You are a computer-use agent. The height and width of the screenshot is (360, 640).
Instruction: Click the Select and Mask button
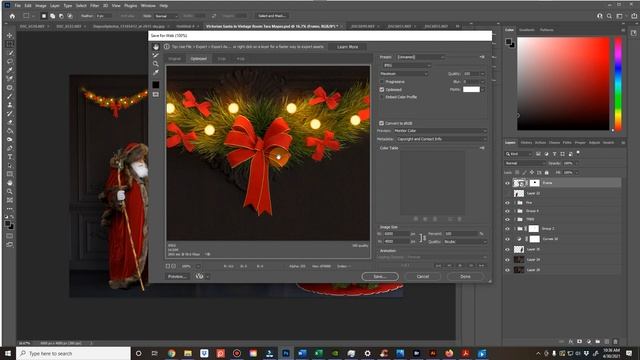[272, 16]
